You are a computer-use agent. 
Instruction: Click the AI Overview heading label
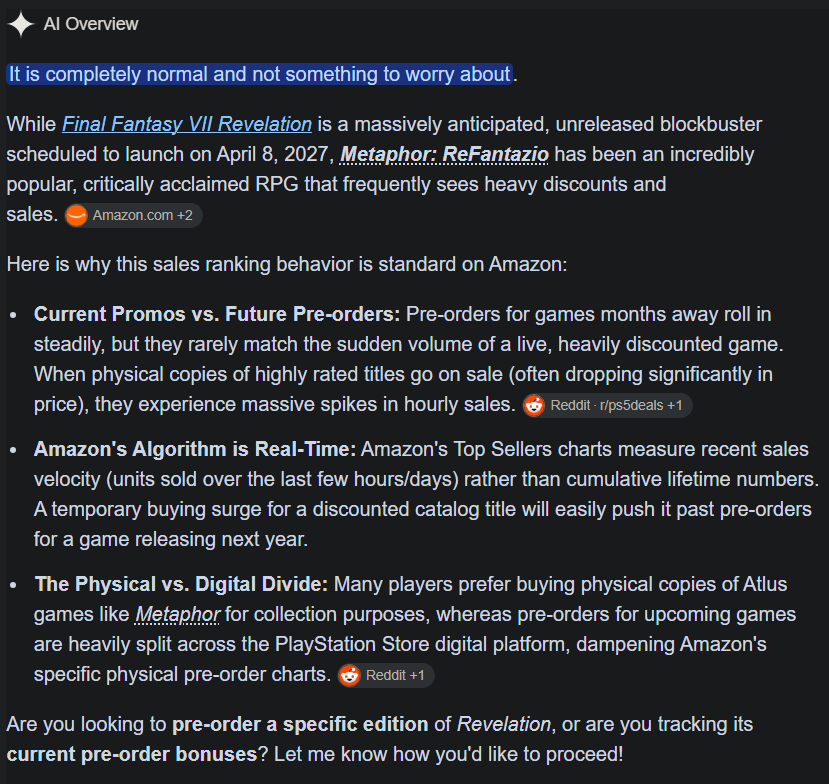90,24
